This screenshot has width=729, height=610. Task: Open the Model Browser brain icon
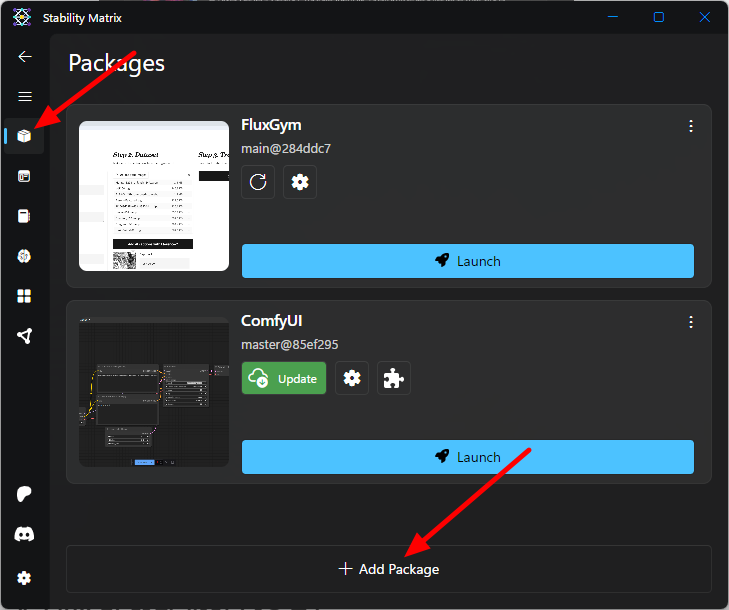tap(24, 256)
